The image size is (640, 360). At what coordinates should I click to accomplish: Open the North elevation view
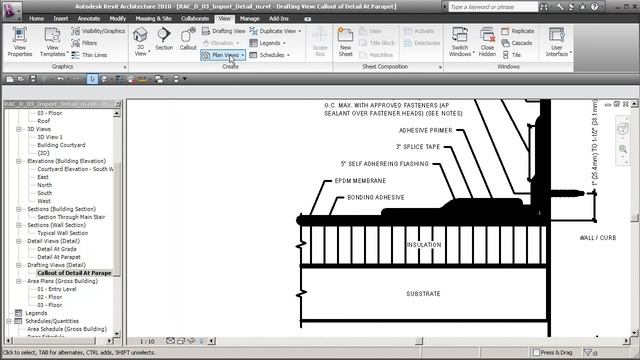pyautogui.click(x=44, y=185)
